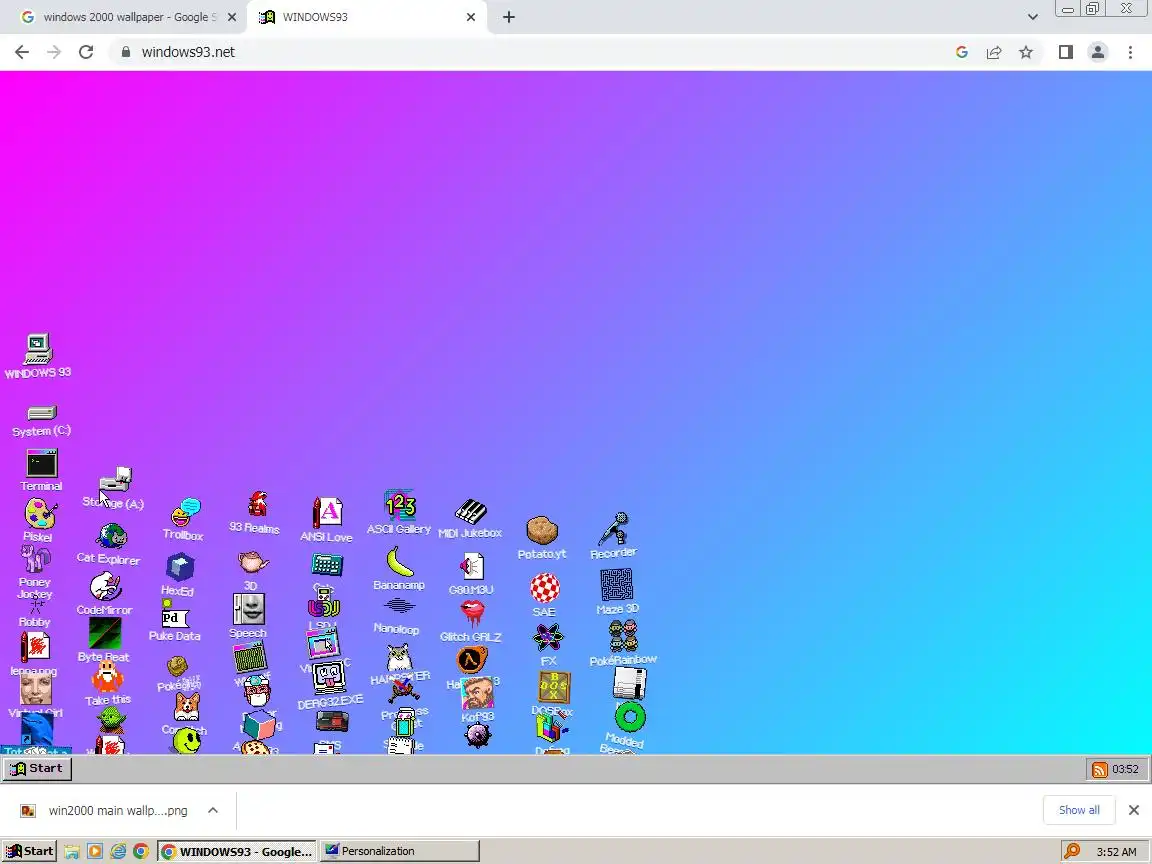Open Chrome's three-dot menu
The width and height of the screenshot is (1152, 864).
click(x=1130, y=52)
